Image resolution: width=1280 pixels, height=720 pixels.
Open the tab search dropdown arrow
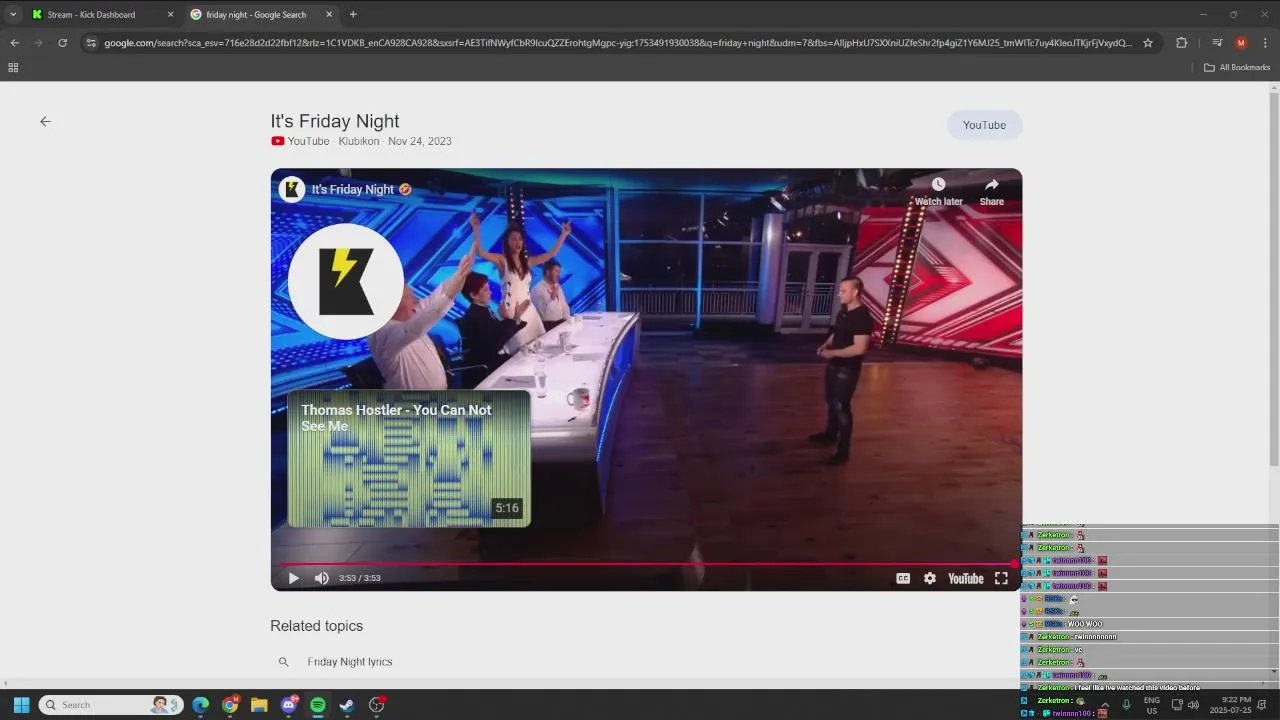13,14
